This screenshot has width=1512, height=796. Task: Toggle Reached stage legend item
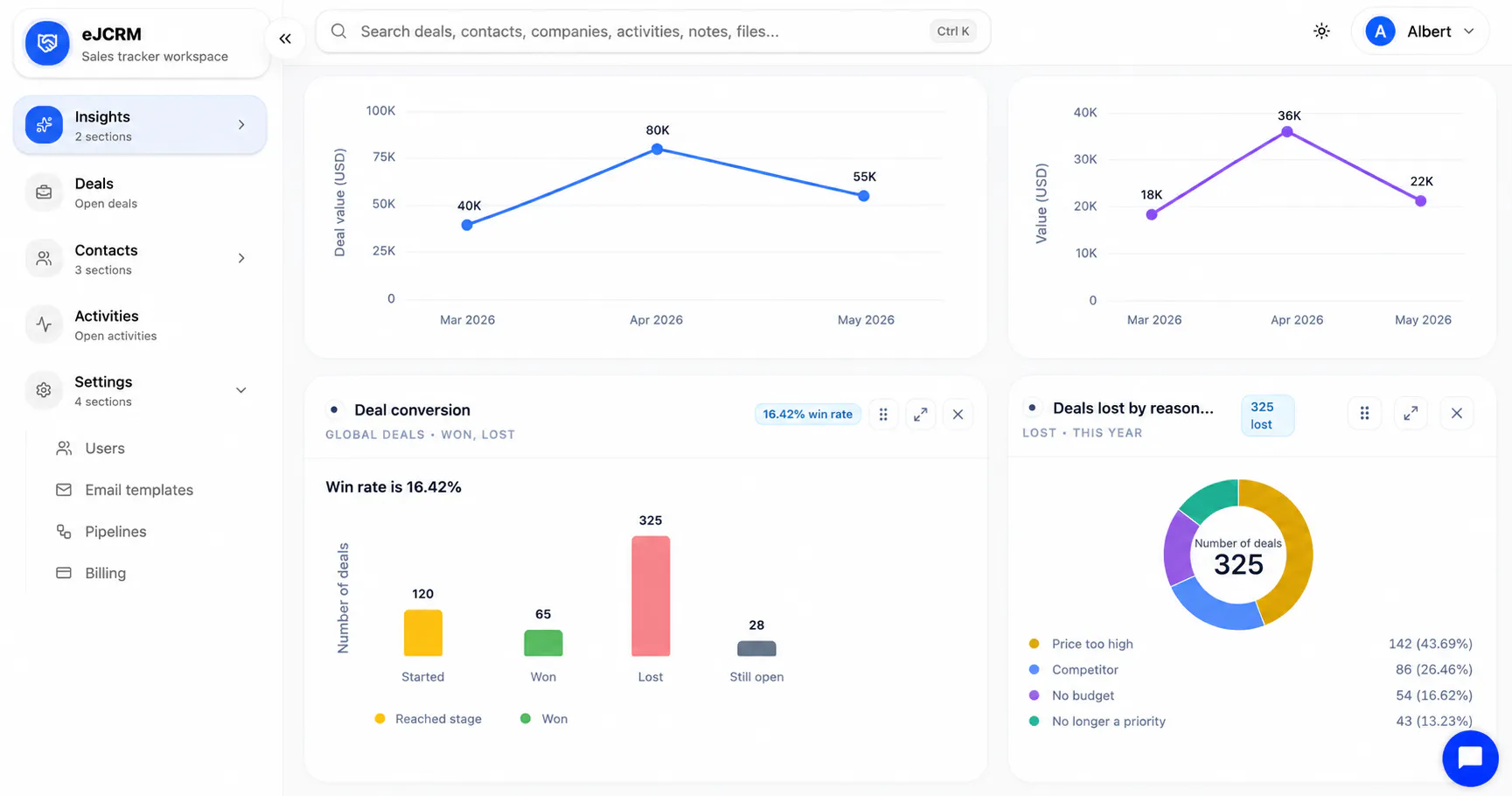[429, 719]
